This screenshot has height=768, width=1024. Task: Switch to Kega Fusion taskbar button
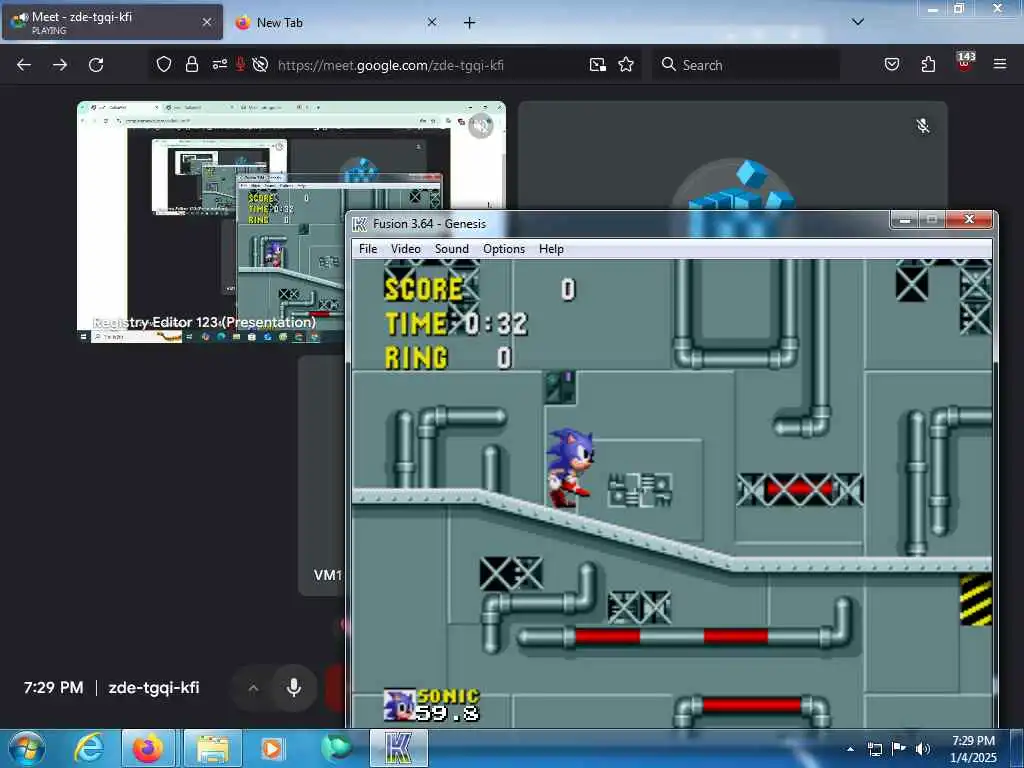[x=399, y=748]
